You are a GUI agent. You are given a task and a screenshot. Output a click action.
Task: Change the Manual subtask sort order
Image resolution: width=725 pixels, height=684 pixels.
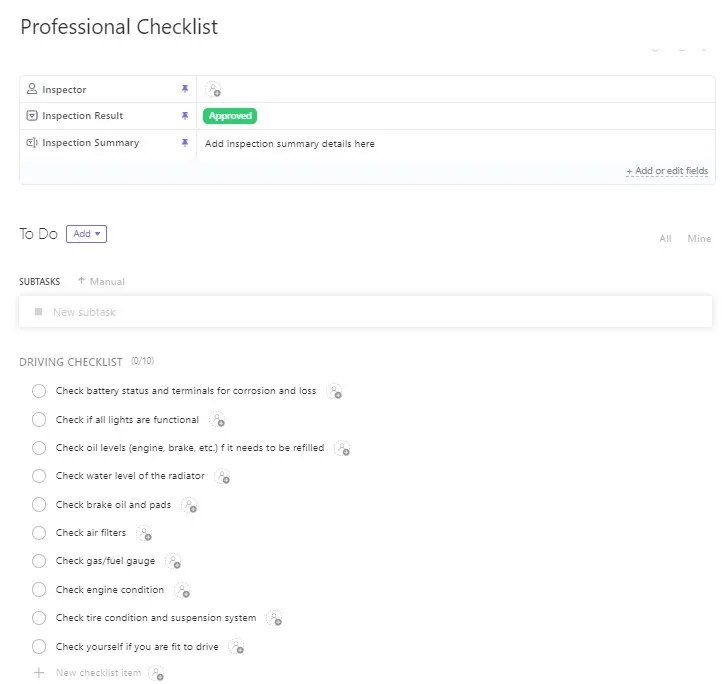(102, 281)
